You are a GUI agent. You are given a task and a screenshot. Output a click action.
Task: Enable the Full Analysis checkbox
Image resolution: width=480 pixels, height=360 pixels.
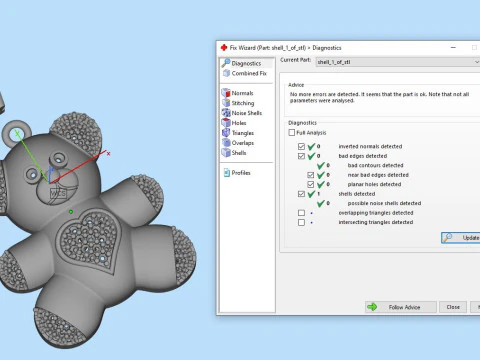[292, 133]
